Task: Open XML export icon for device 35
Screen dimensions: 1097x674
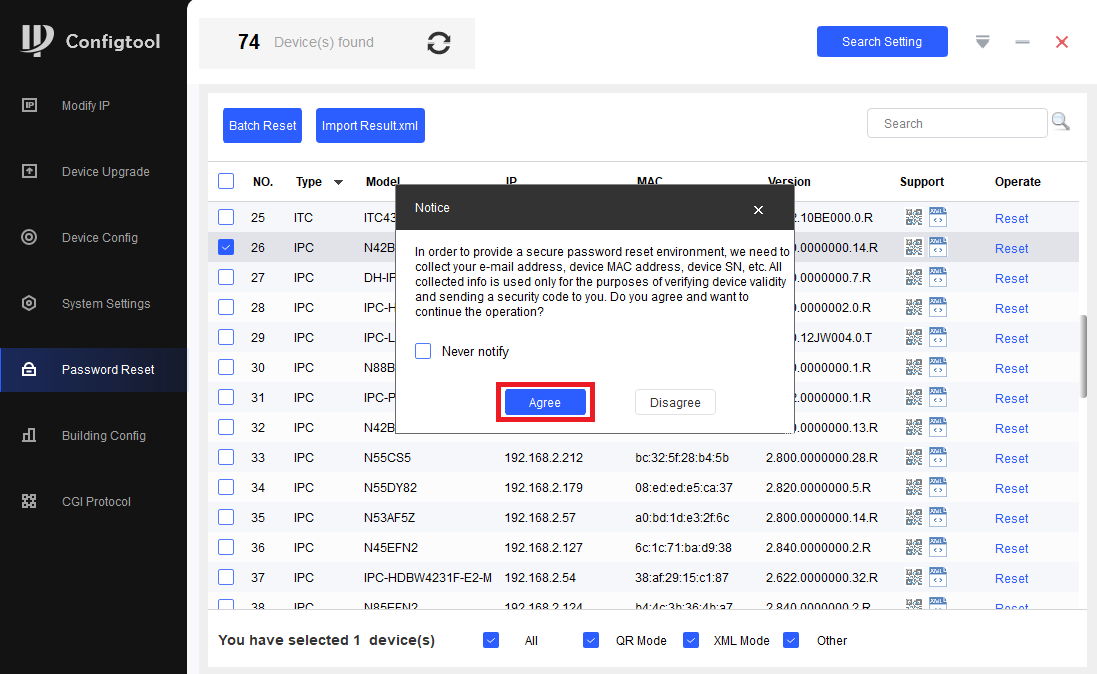Action: coord(937,517)
